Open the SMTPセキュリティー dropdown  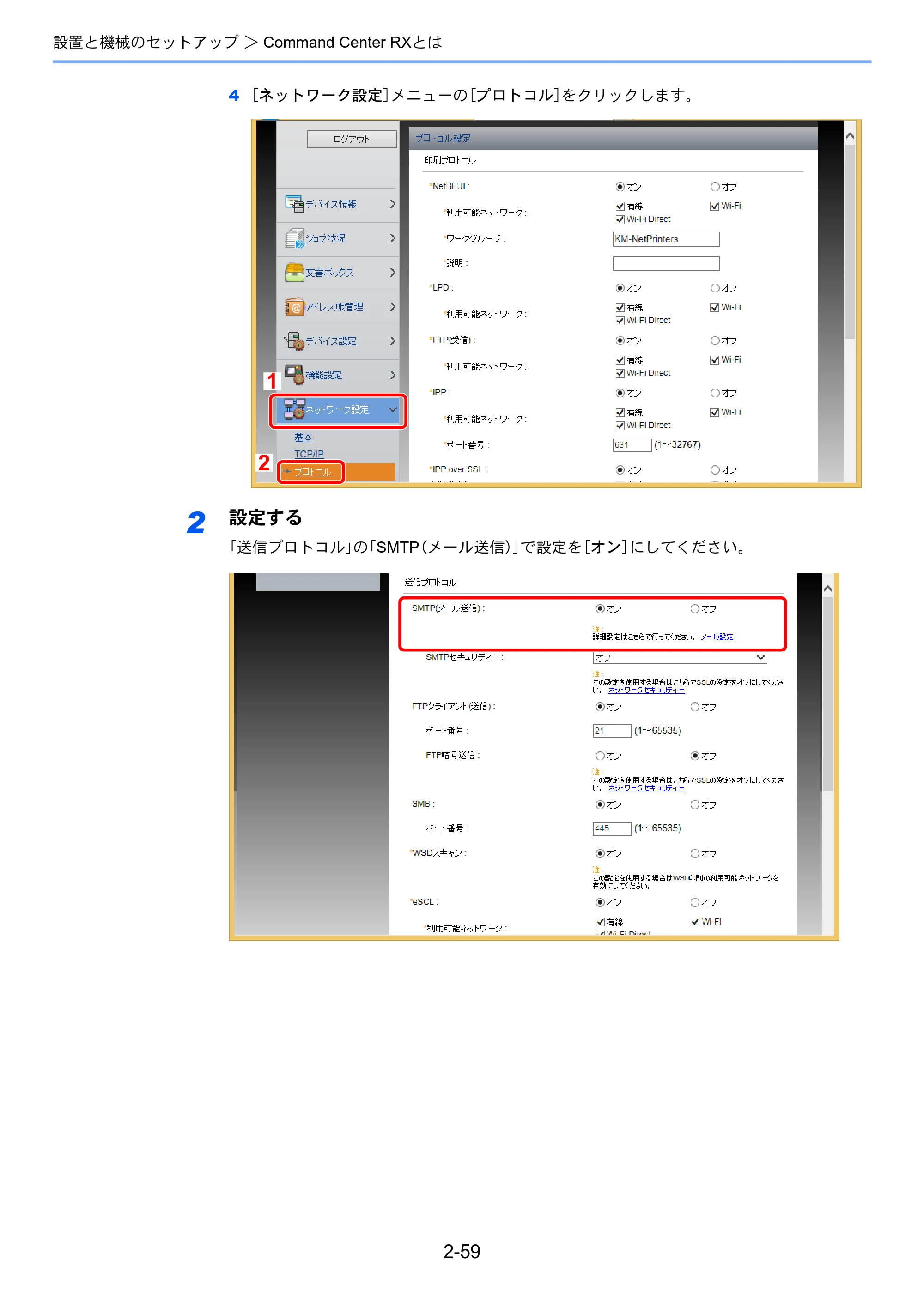click(x=679, y=657)
